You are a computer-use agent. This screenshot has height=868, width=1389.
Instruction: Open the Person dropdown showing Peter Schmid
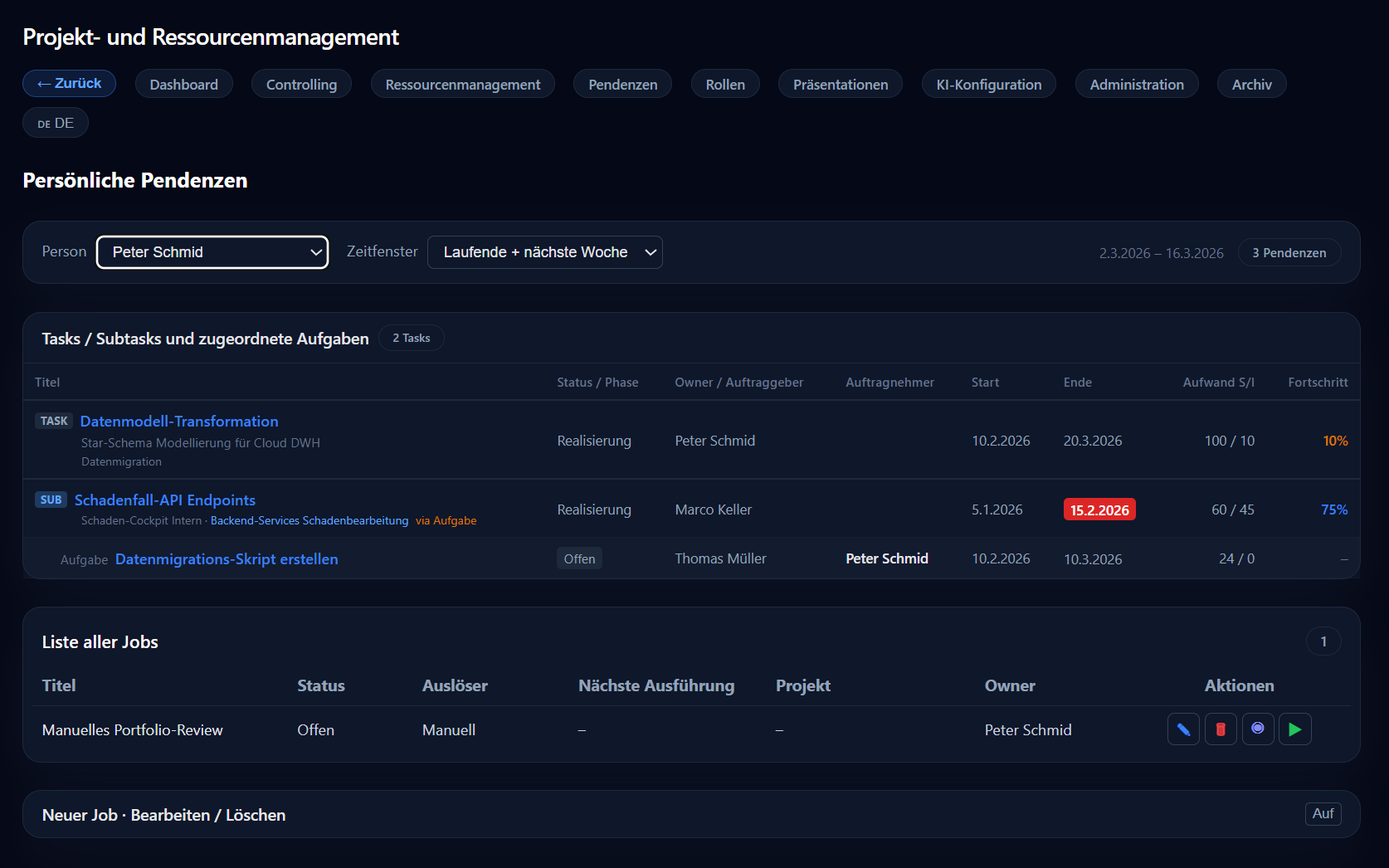click(x=212, y=252)
